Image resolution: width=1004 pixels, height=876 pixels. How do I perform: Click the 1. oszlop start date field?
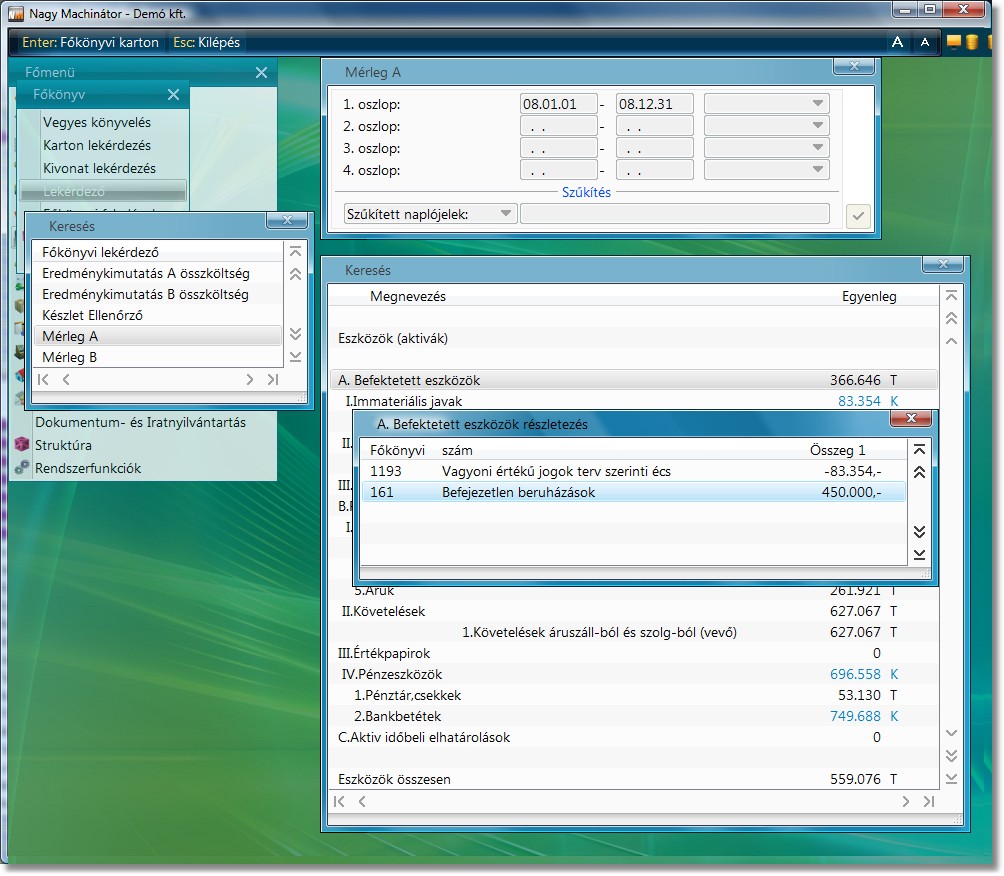(558, 104)
